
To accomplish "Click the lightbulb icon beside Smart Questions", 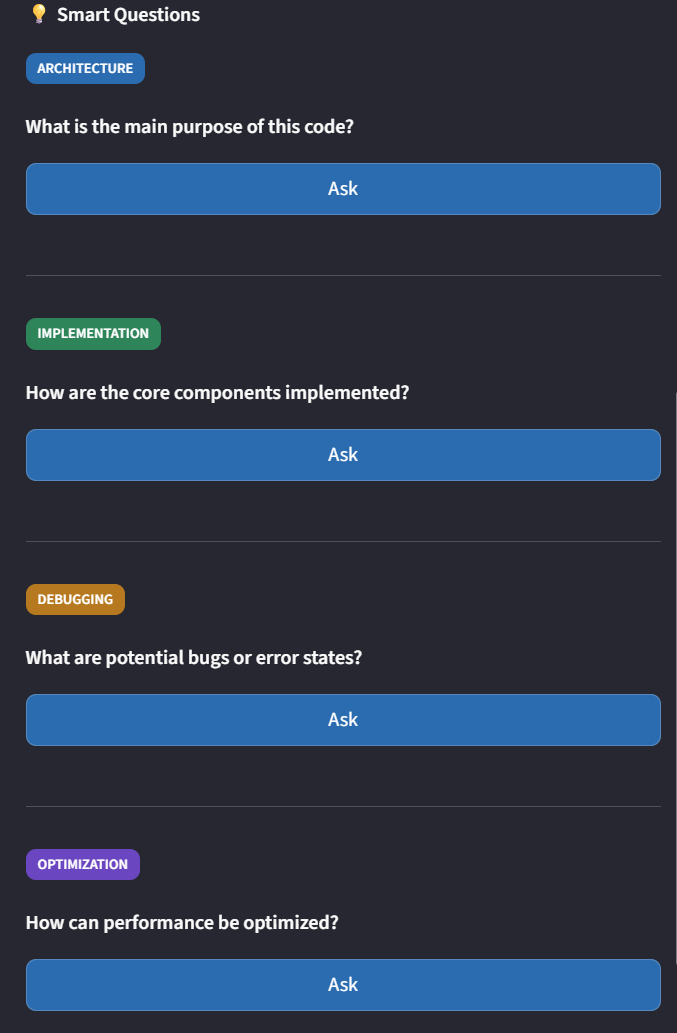I will 39,14.
